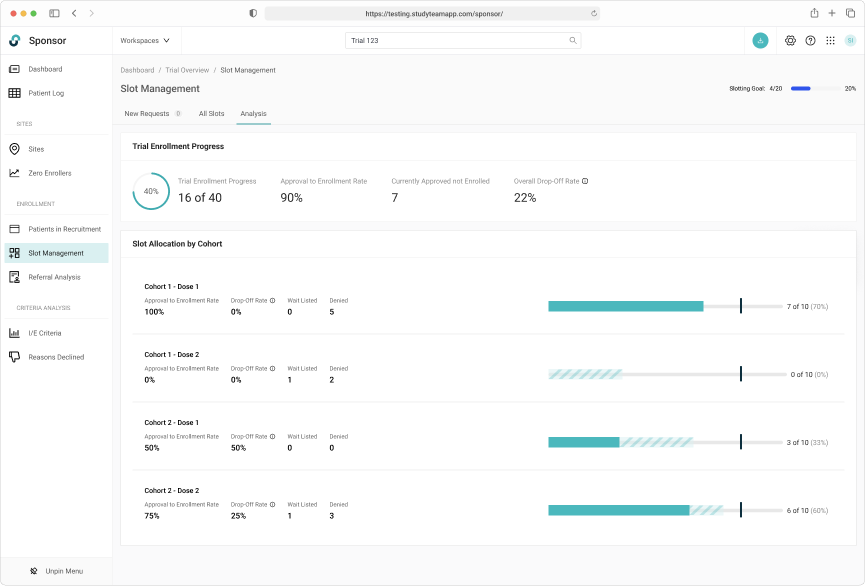Click the 'Cohort 2 - Dose 1' heading
This screenshot has height=586, width=865.
tap(172, 423)
